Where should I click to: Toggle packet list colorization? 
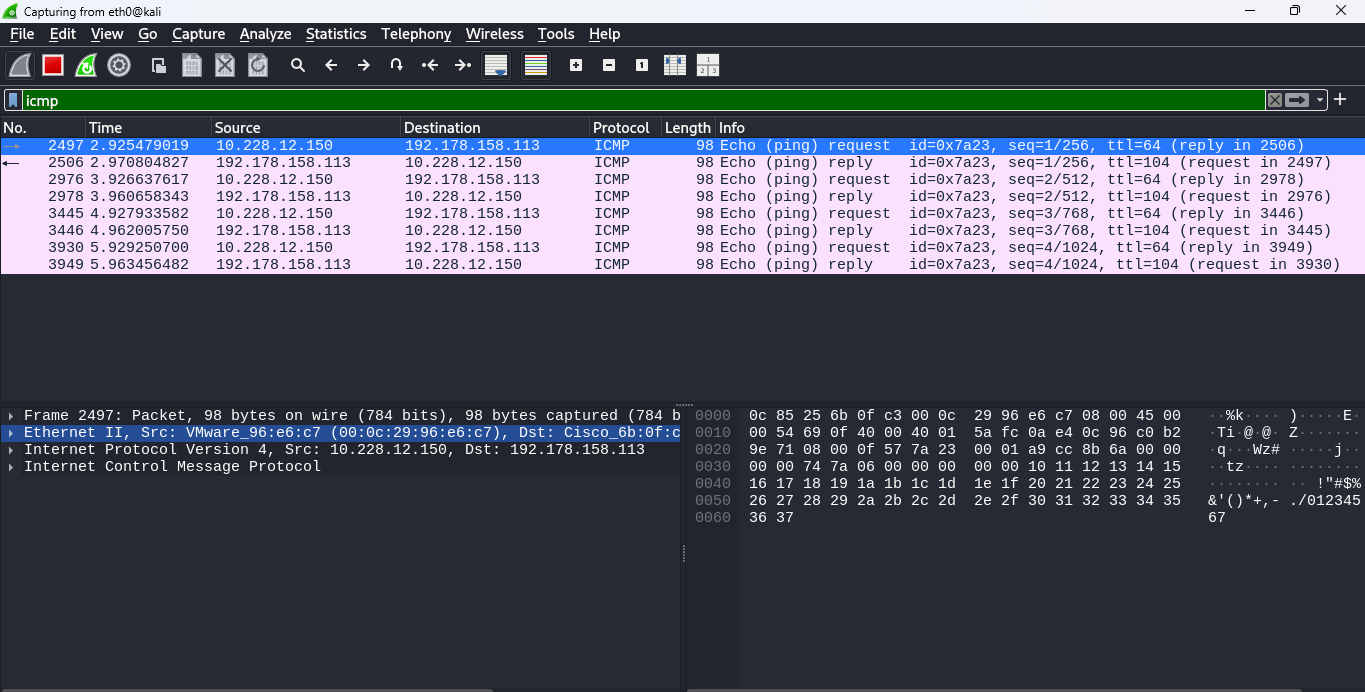click(536, 65)
